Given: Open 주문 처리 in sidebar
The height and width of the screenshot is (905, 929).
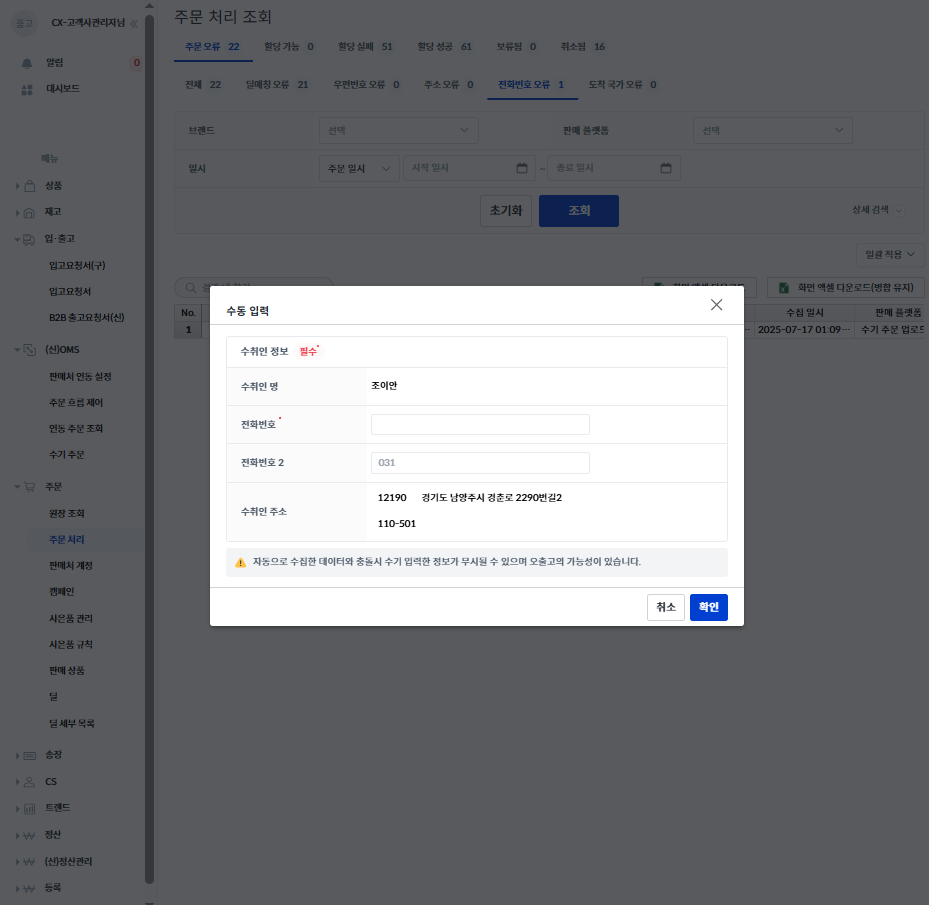Looking at the screenshot, I should [67, 540].
